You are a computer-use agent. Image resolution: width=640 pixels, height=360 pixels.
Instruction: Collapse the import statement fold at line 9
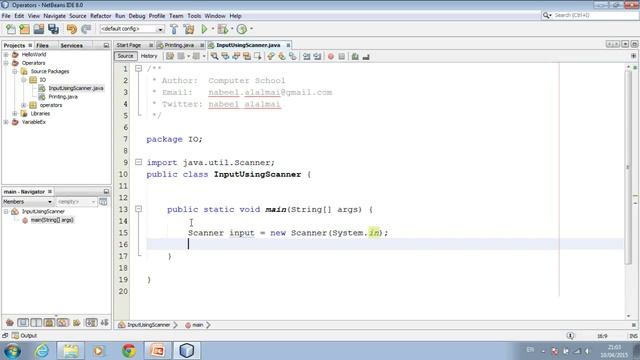[x=138, y=162]
